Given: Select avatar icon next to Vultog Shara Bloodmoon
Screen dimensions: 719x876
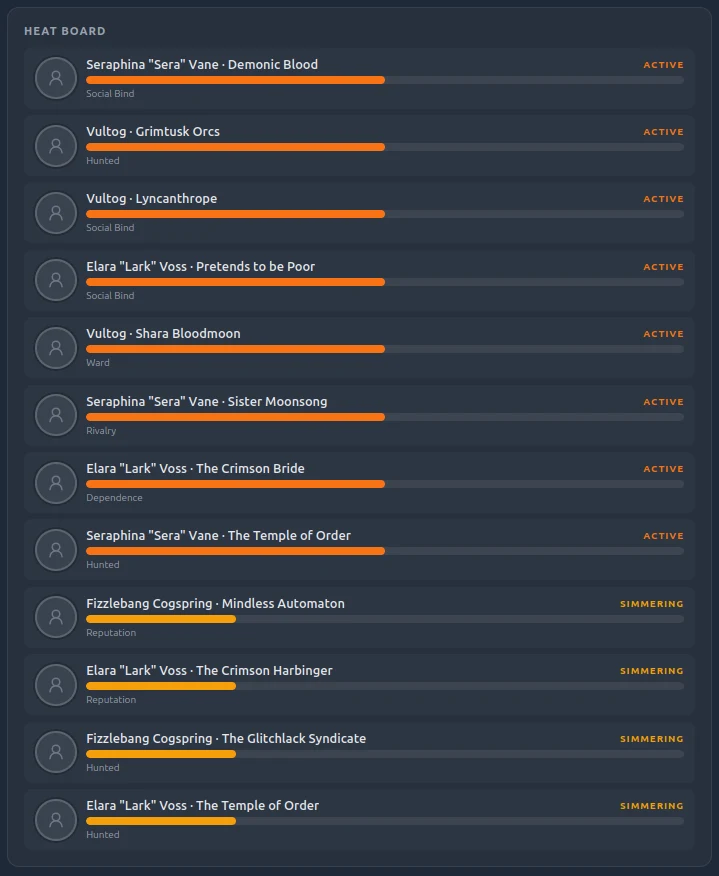Looking at the screenshot, I should pyautogui.click(x=56, y=348).
